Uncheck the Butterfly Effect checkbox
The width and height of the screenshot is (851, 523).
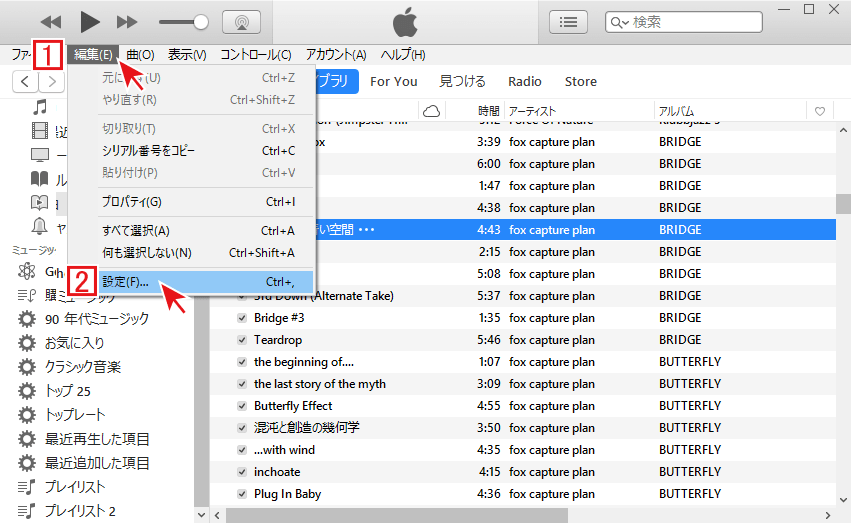pos(242,406)
